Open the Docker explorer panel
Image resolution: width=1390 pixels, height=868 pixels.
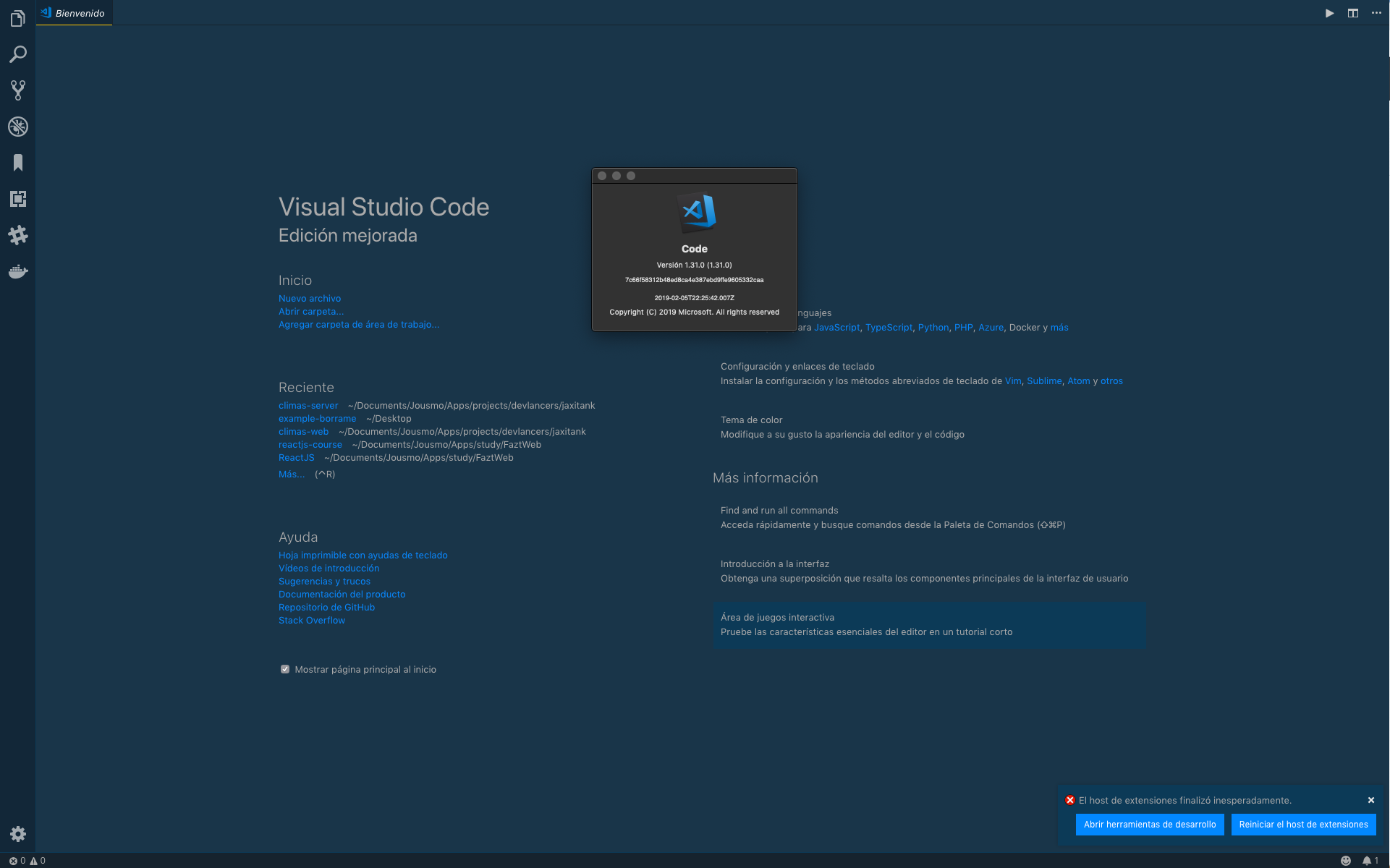[x=18, y=271]
